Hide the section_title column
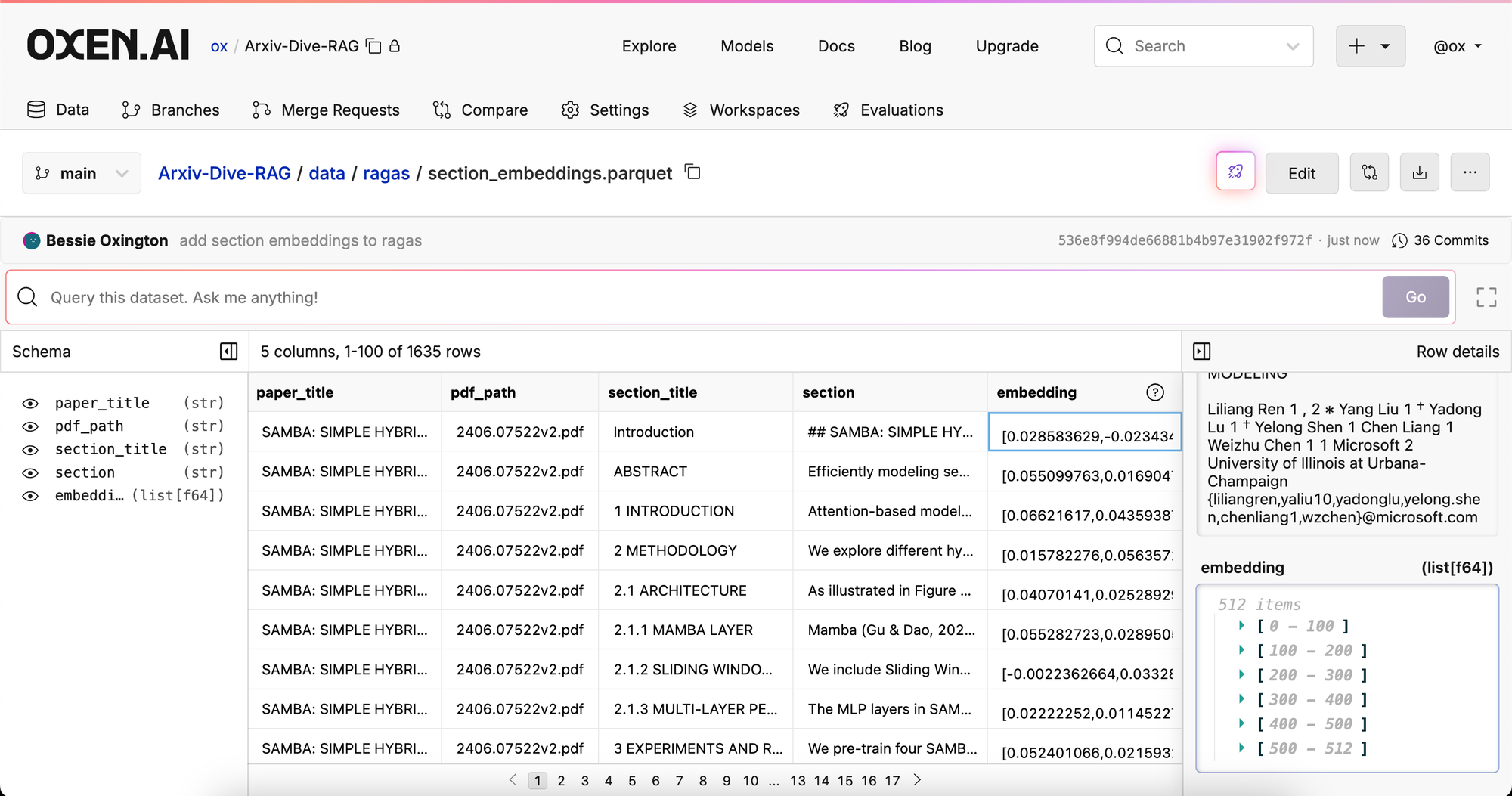Screen dimensions: 1512x796 (x=30, y=450)
